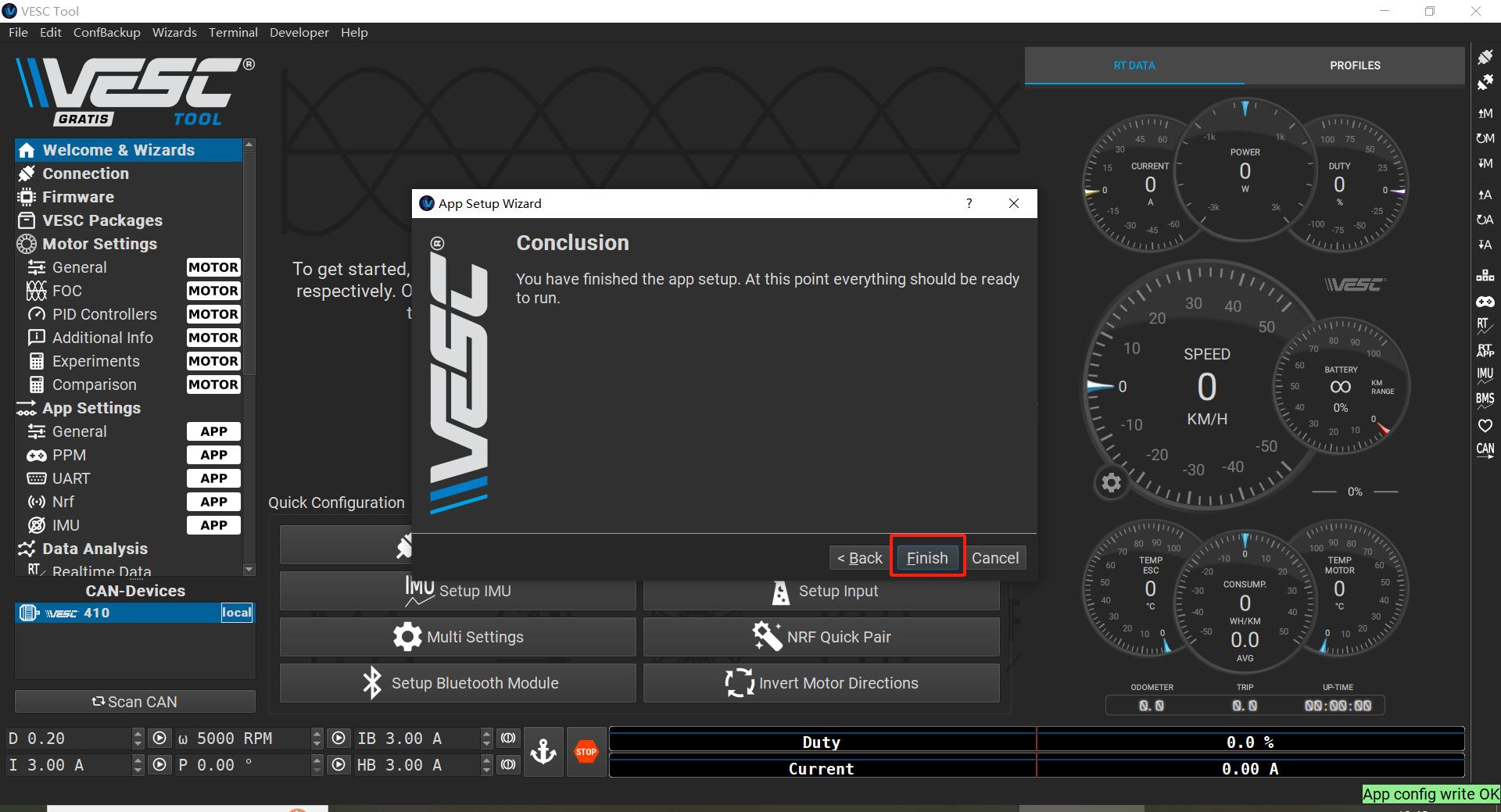Click play icon next to D 0.20 field
The image size is (1501, 812).
[159, 739]
